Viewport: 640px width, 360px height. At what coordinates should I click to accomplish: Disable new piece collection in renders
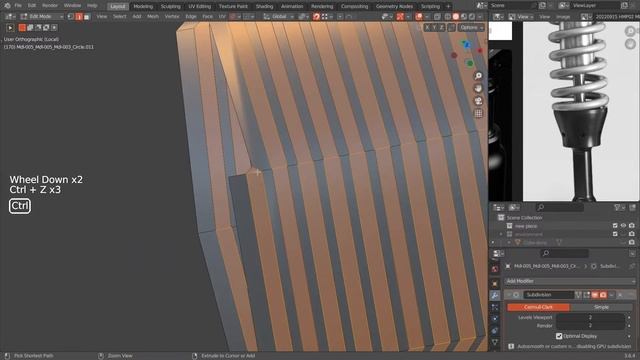point(632,226)
